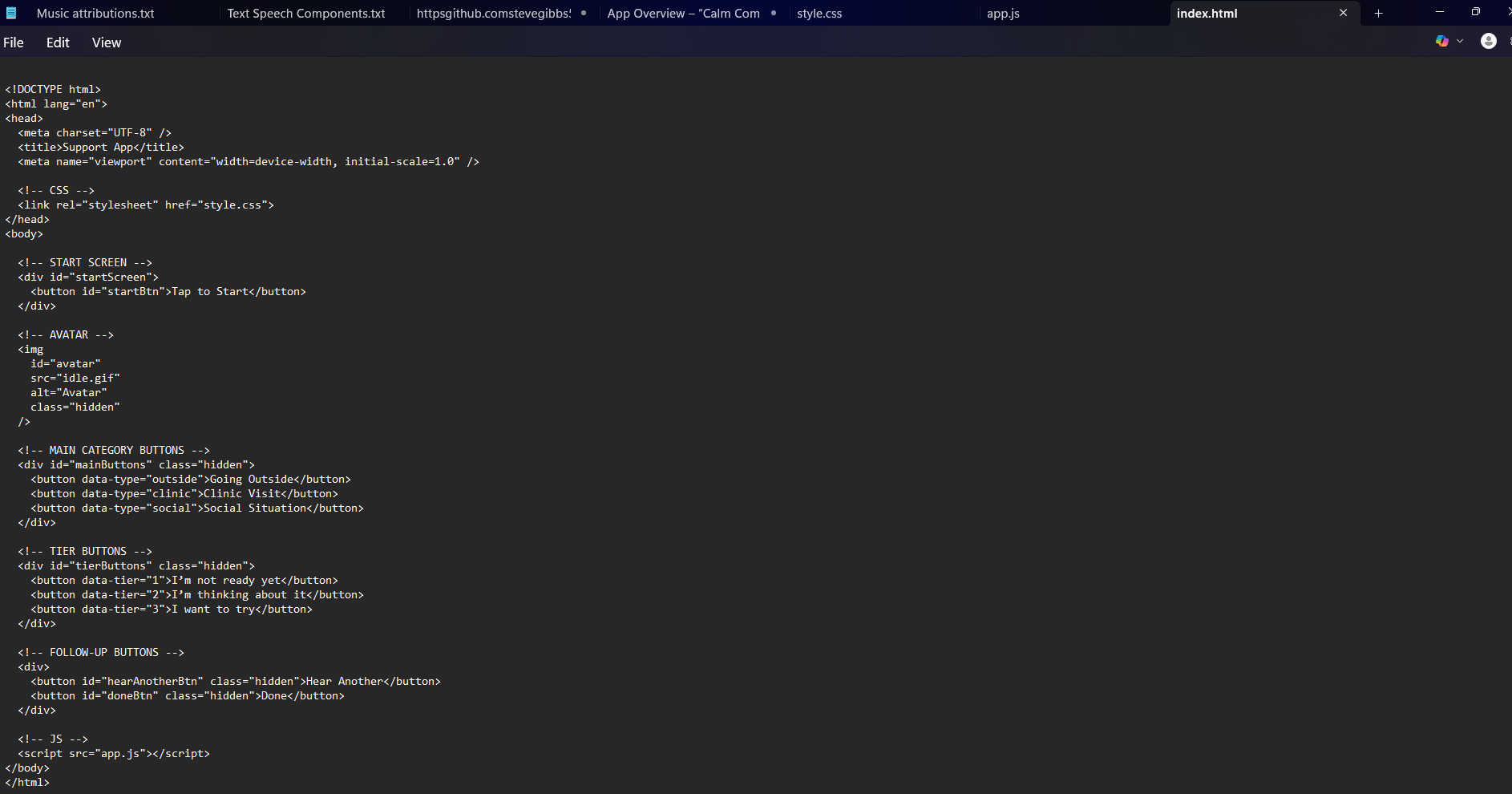Click the Clinic Visit button line
The width and height of the screenshot is (1512, 794).
(184, 493)
